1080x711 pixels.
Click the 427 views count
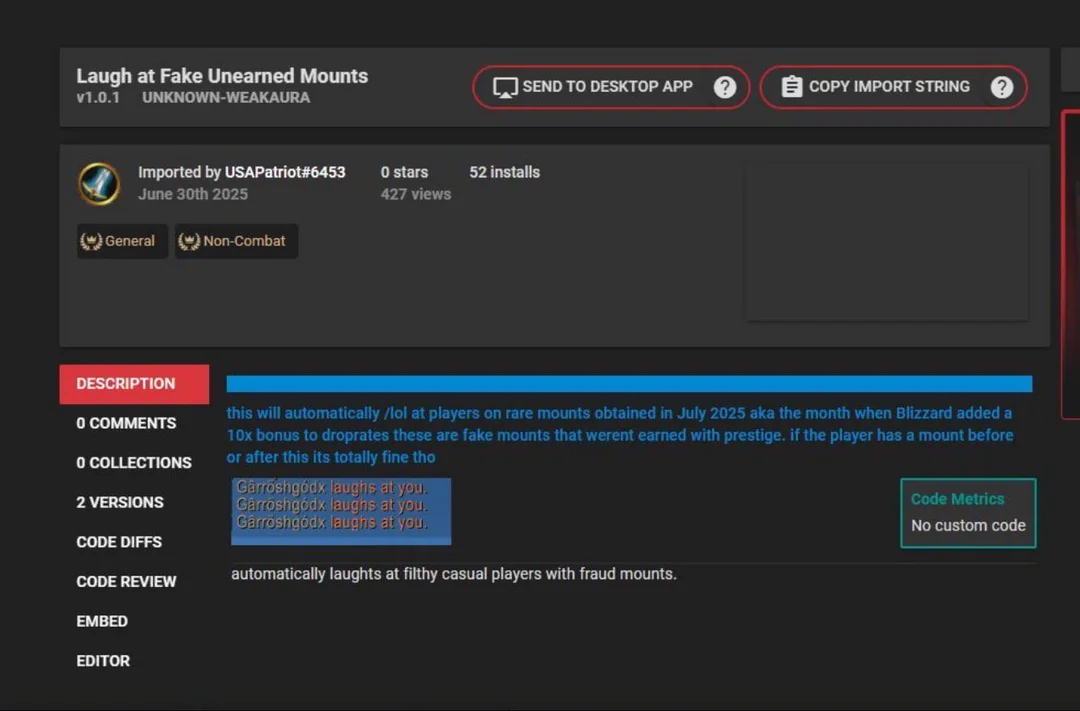(x=416, y=194)
